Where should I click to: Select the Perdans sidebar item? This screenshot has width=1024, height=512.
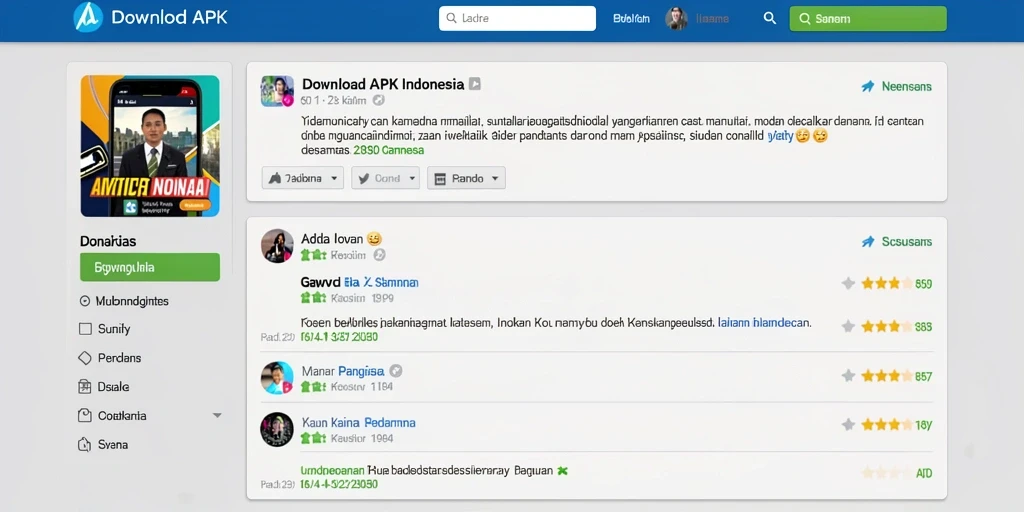tap(109, 358)
